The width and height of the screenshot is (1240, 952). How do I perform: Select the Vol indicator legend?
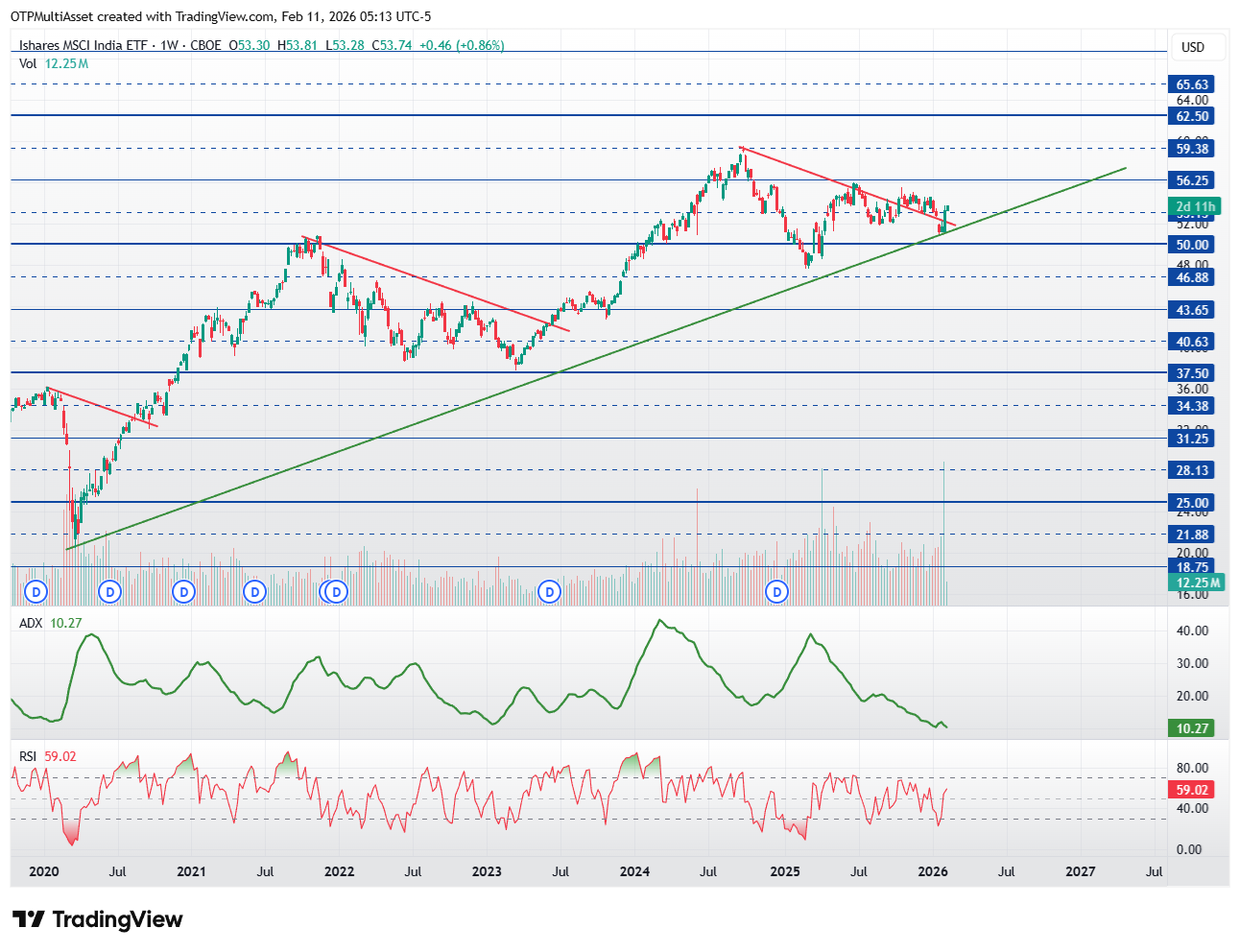[28, 63]
